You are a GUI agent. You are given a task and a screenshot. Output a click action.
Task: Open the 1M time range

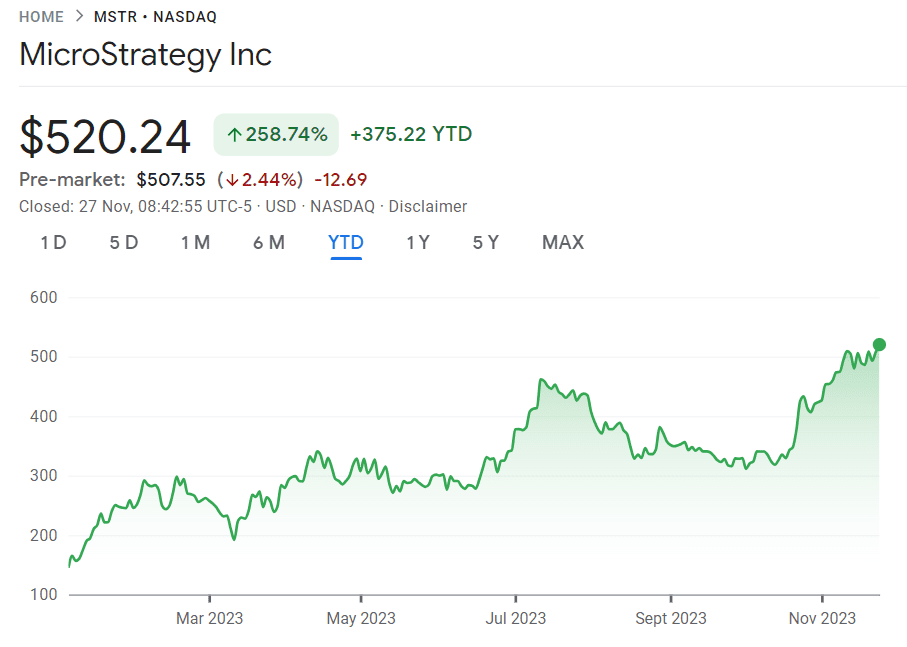(x=196, y=242)
